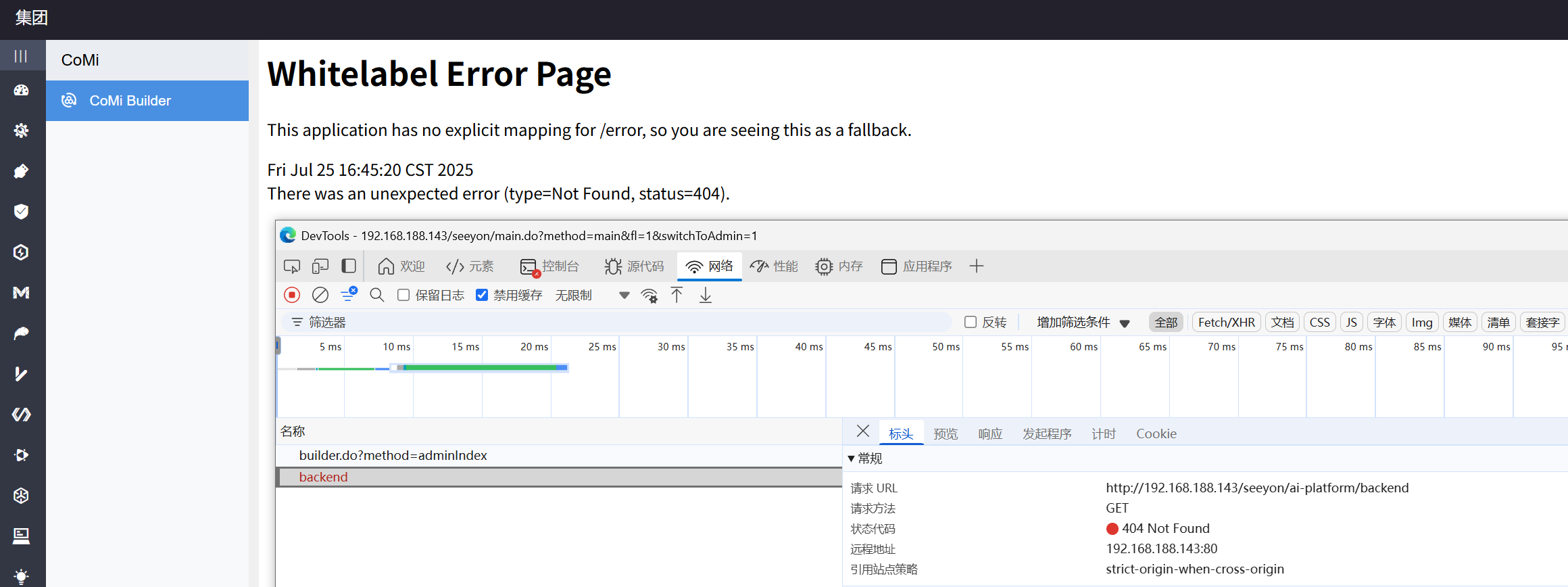Screen dimensions: 1568x587
Task: Click the inspect element picker icon
Action: tap(292, 266)
